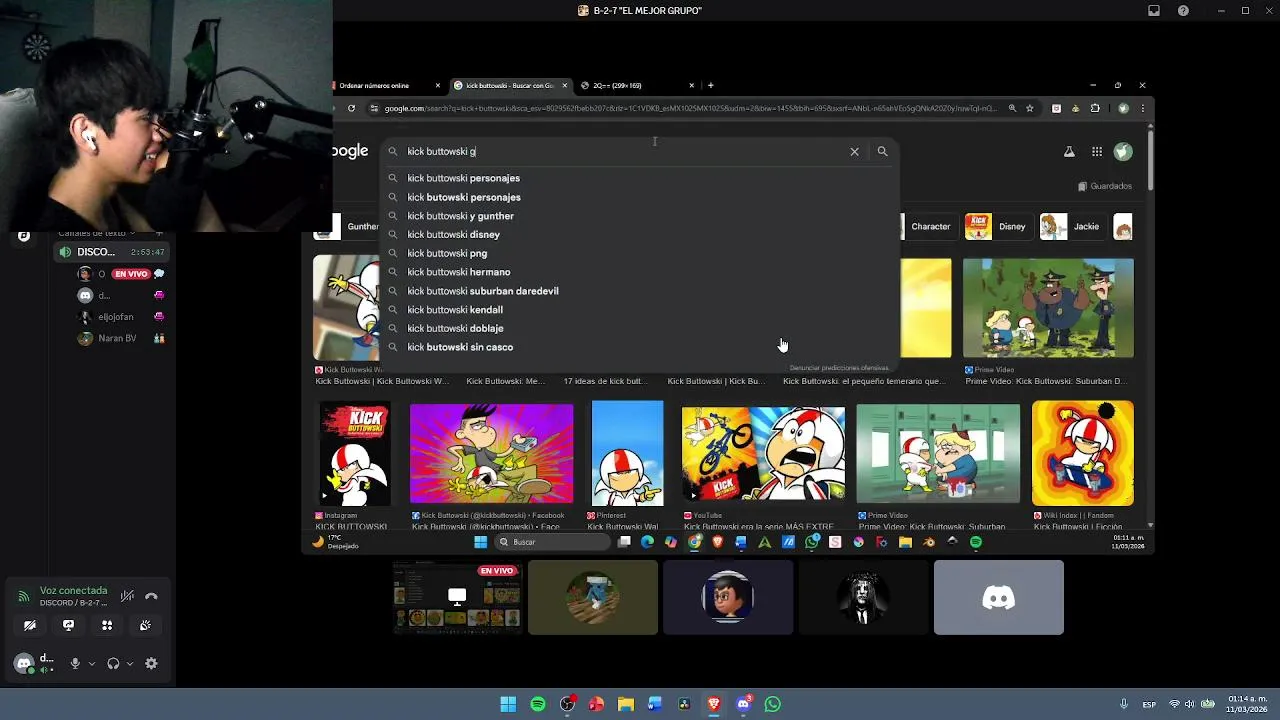Switch to the '2Q== (299×169)' tab
This screenshot has width=1280, height=720.
pyautogui.click(x=636, y=85)
